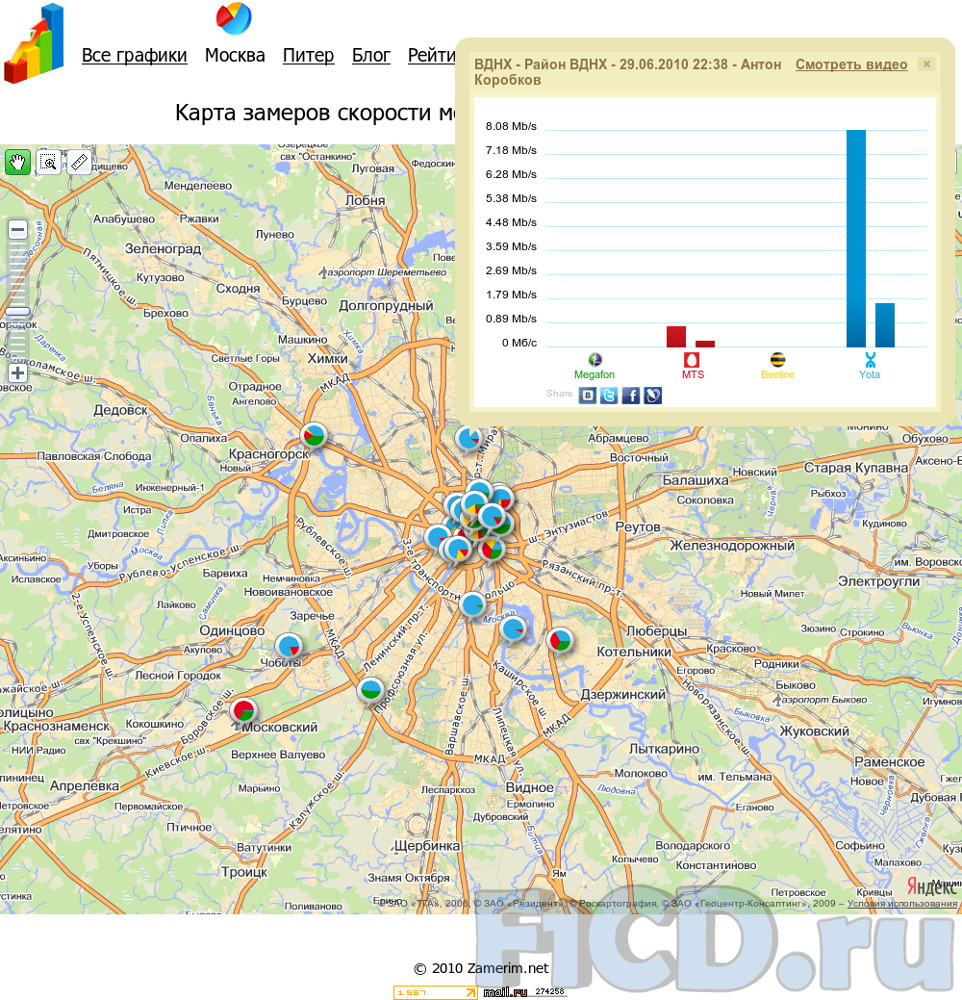Move the map zoom level slider handle

(x=18, y=311)
